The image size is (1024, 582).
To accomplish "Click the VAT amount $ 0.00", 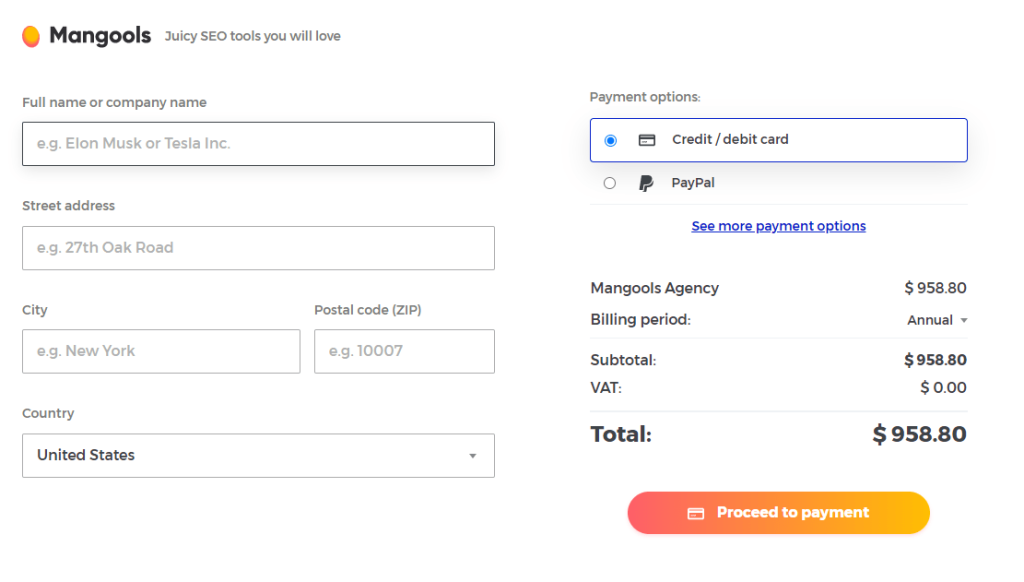I will click(x=944, y=388).
